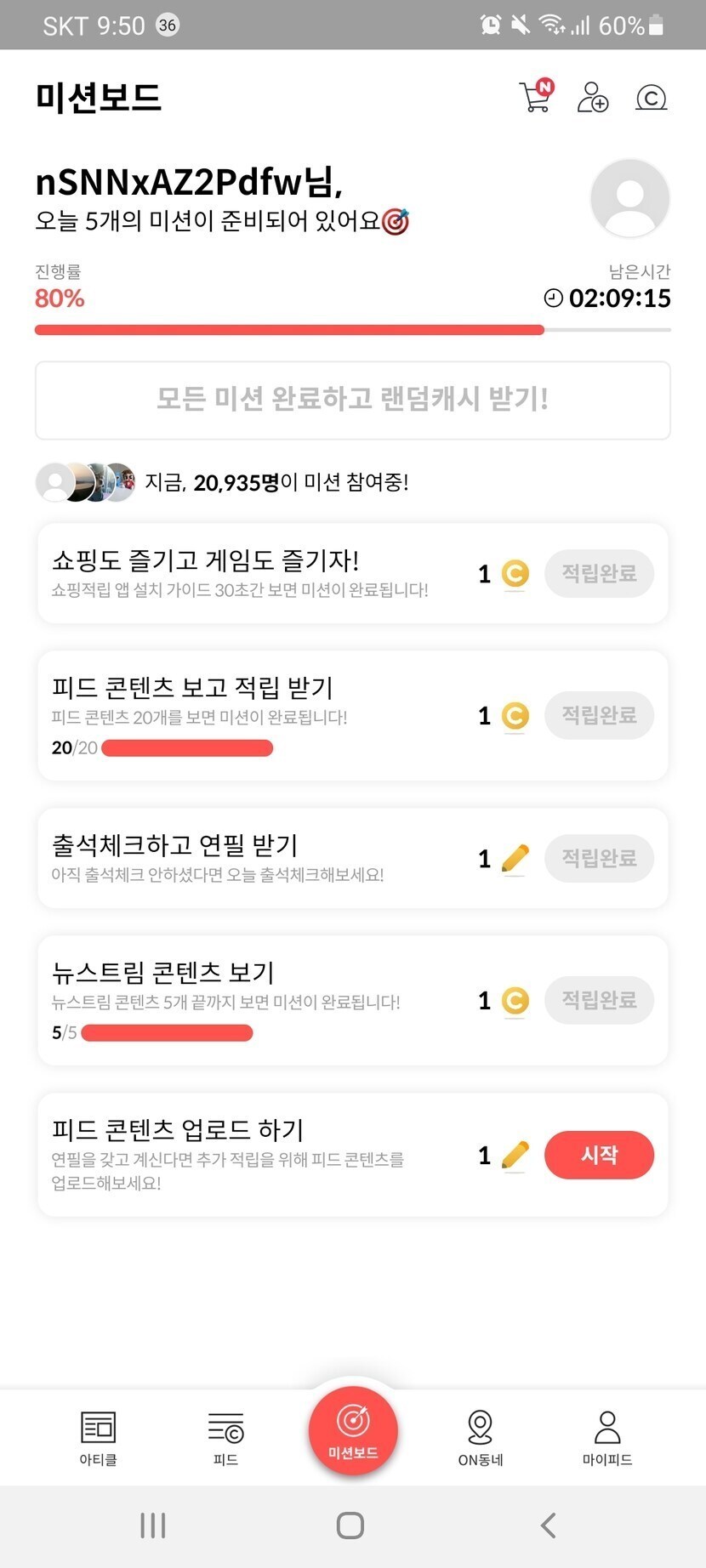Open the cash coin icon in header
Viewport: 706px width, 1568px height.
click(651, 98)
